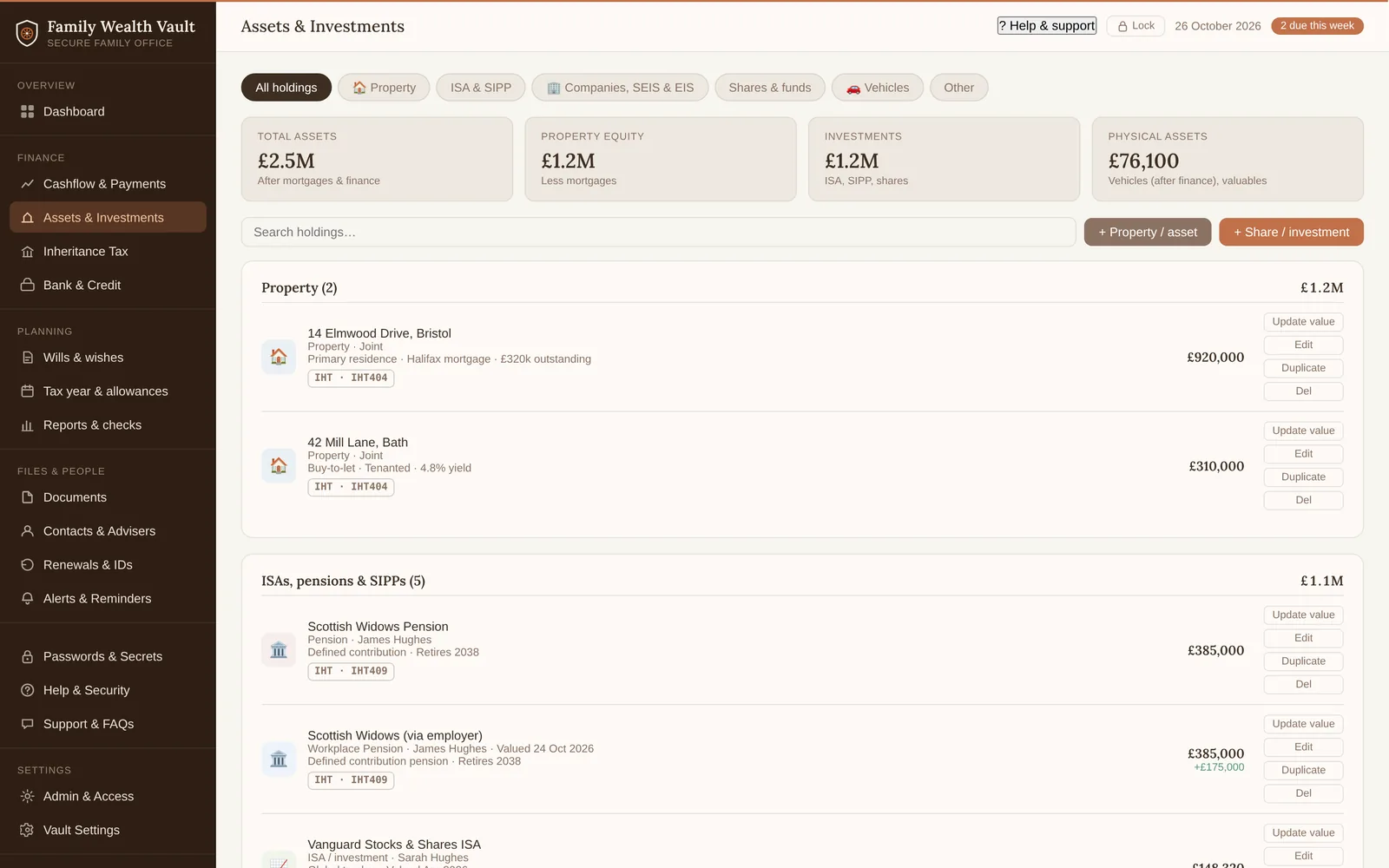Open Companies, SEIS & EIS tab
Screen dimensions: 1389x868
click(620, 88)
